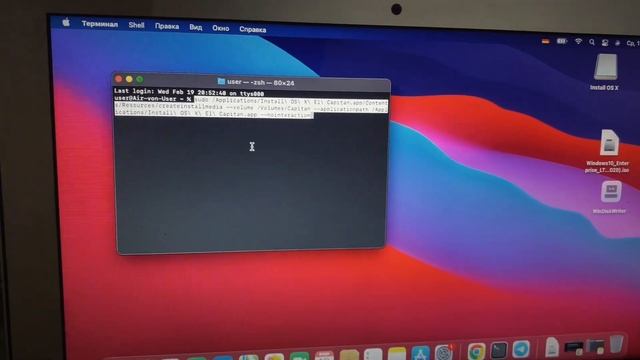This screenshot has height=360, width=640.
Task: Open the Терминал application menu
Action: [100, 24]
